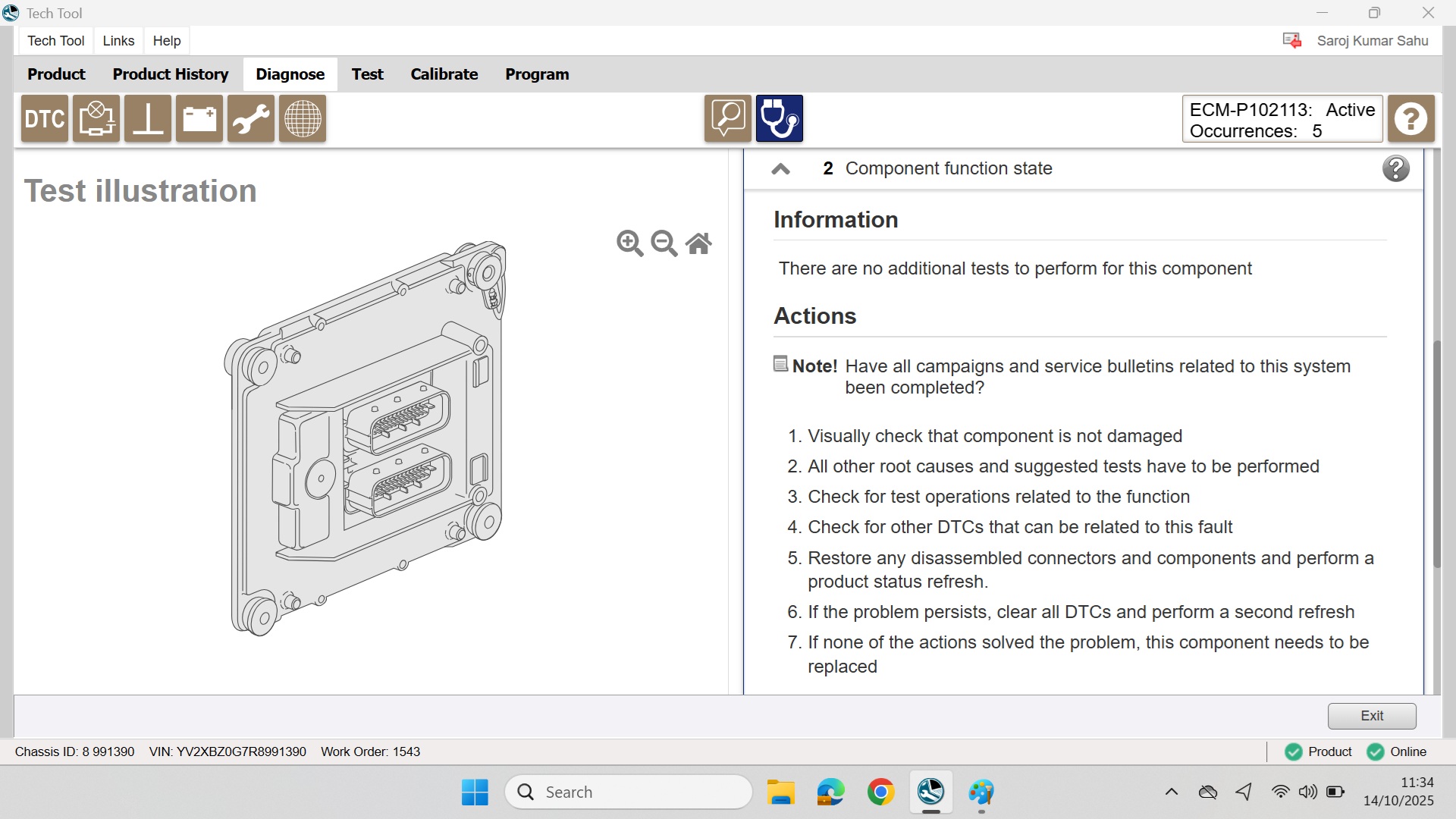Show hidden icons in system tray
Screen dimensions: 1456x819
(1171, 792)
